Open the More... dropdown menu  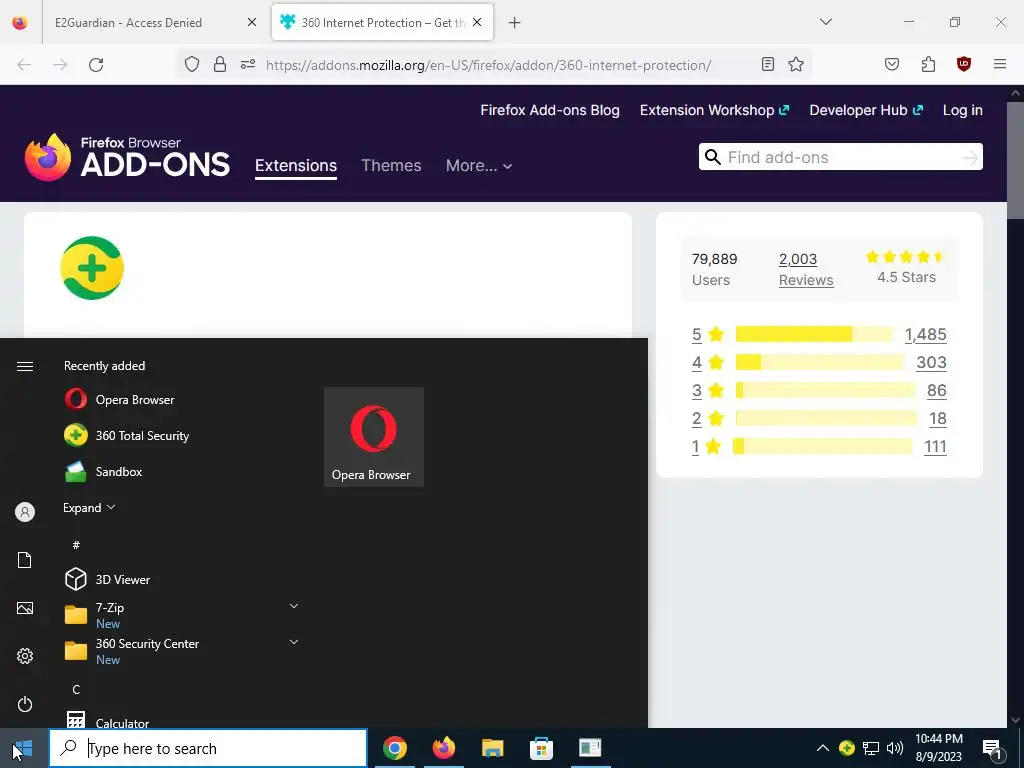click(479, 165)
